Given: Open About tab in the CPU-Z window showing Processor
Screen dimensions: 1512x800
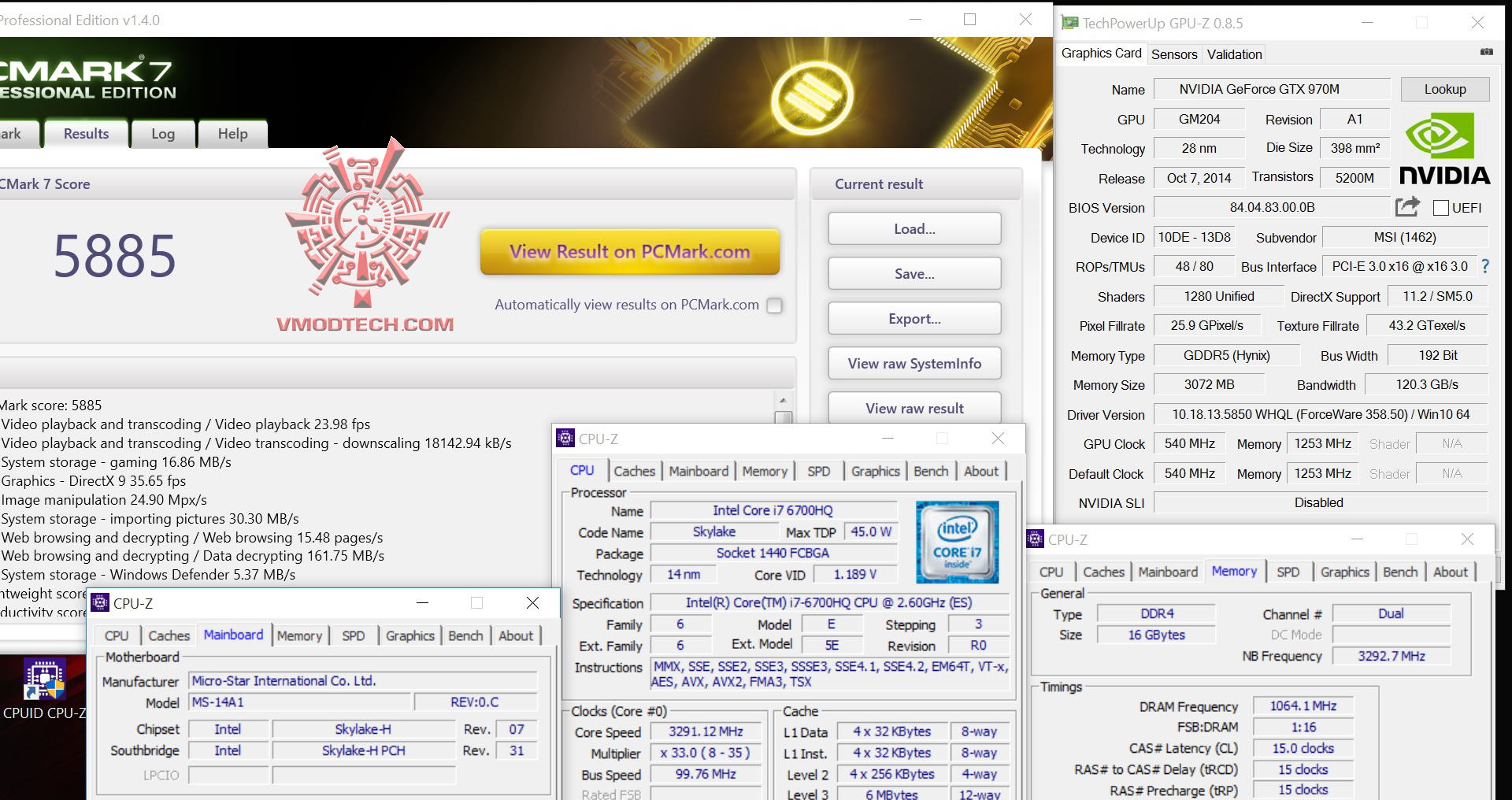Looking at the screenshot, I should coord(981,471).
